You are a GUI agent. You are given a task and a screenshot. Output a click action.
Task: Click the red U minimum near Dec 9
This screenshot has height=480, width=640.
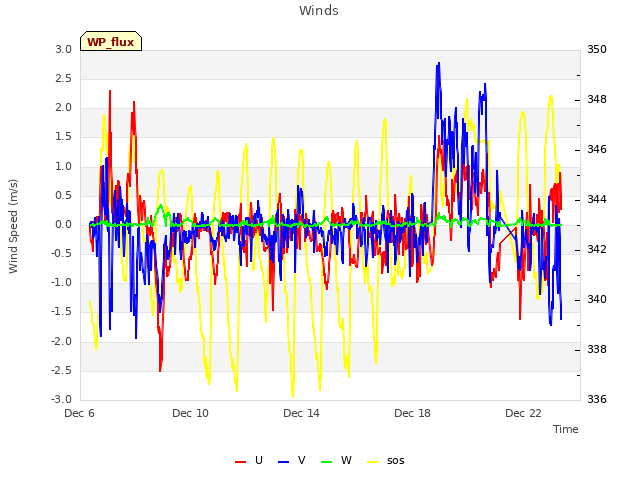(160, 371)
